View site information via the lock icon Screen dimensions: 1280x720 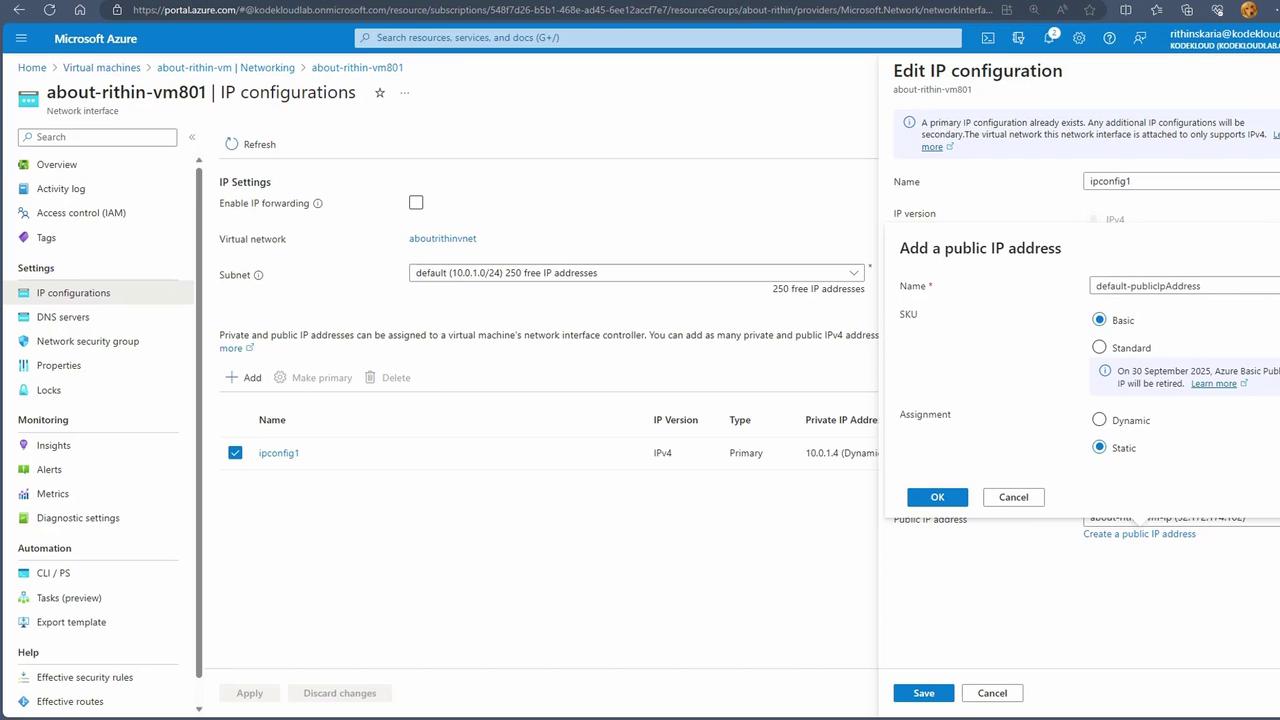tap(117, 10)
